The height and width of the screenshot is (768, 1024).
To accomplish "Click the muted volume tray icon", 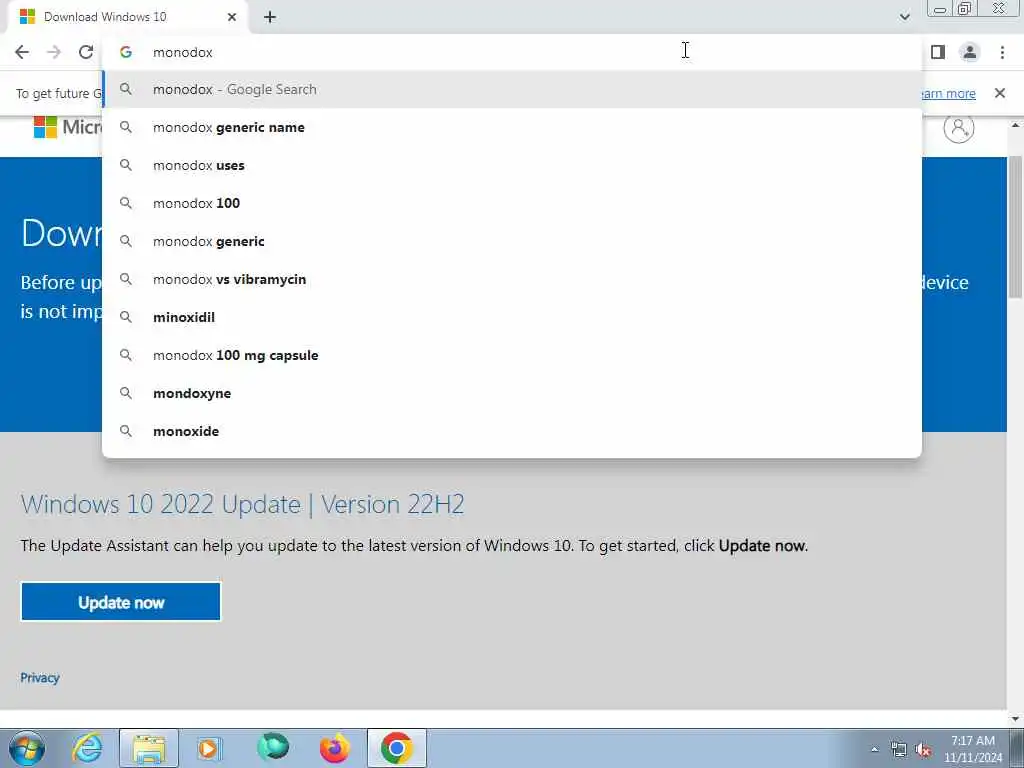I will tap(923, 750).
